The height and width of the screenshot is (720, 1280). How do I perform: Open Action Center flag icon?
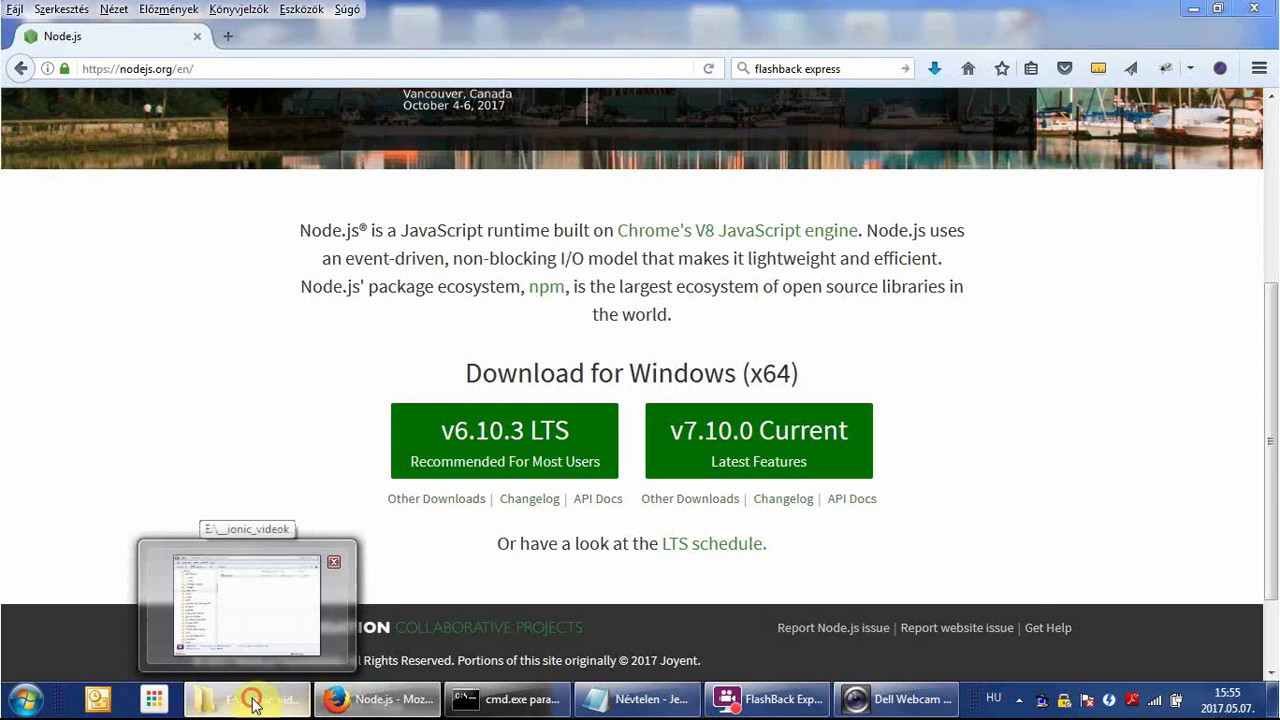pyautogui.click(x=1087, y=700)
